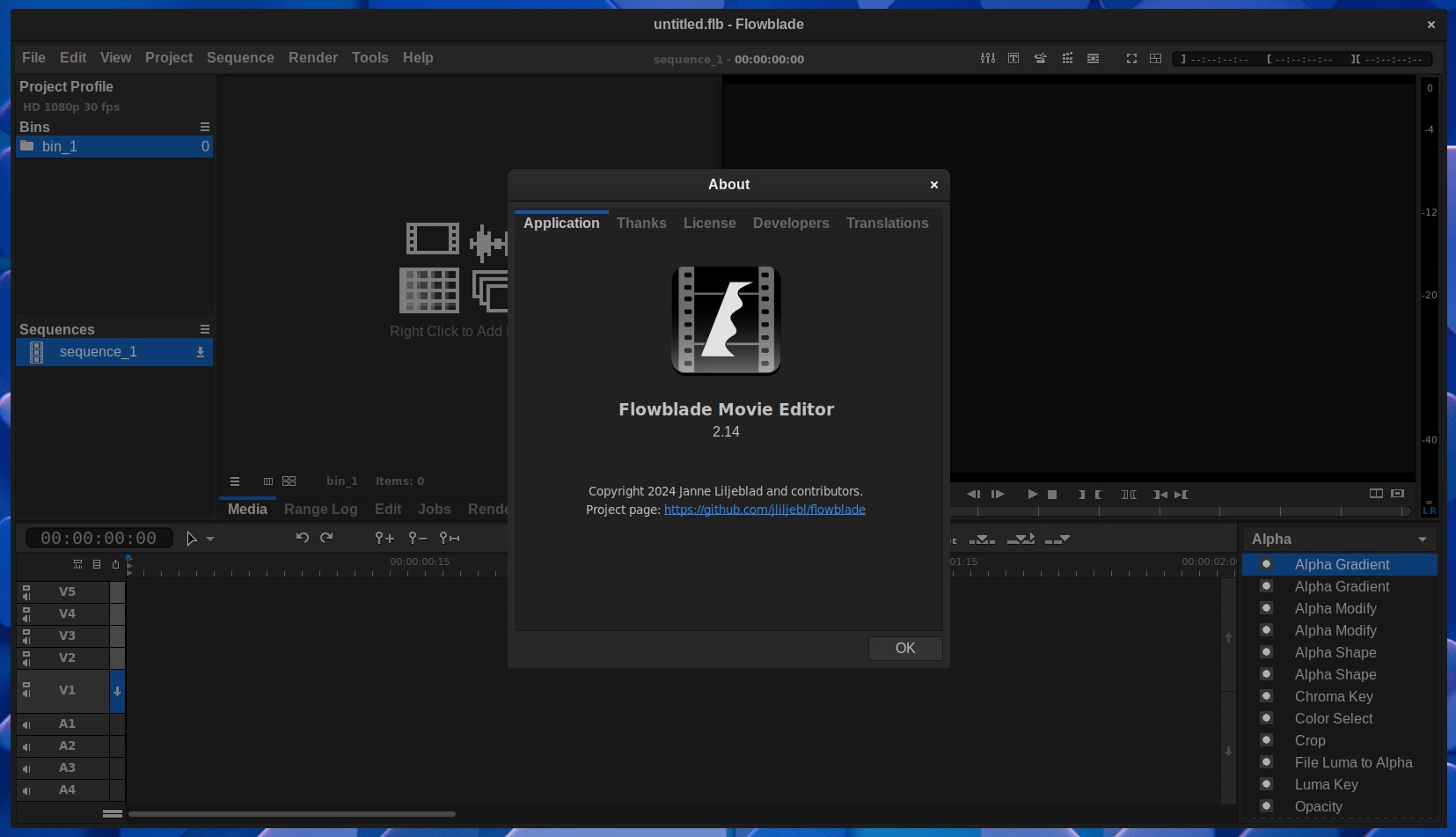1456x837 pixels.
Task: Change media panel column count icon
Action: pos(268,481)
